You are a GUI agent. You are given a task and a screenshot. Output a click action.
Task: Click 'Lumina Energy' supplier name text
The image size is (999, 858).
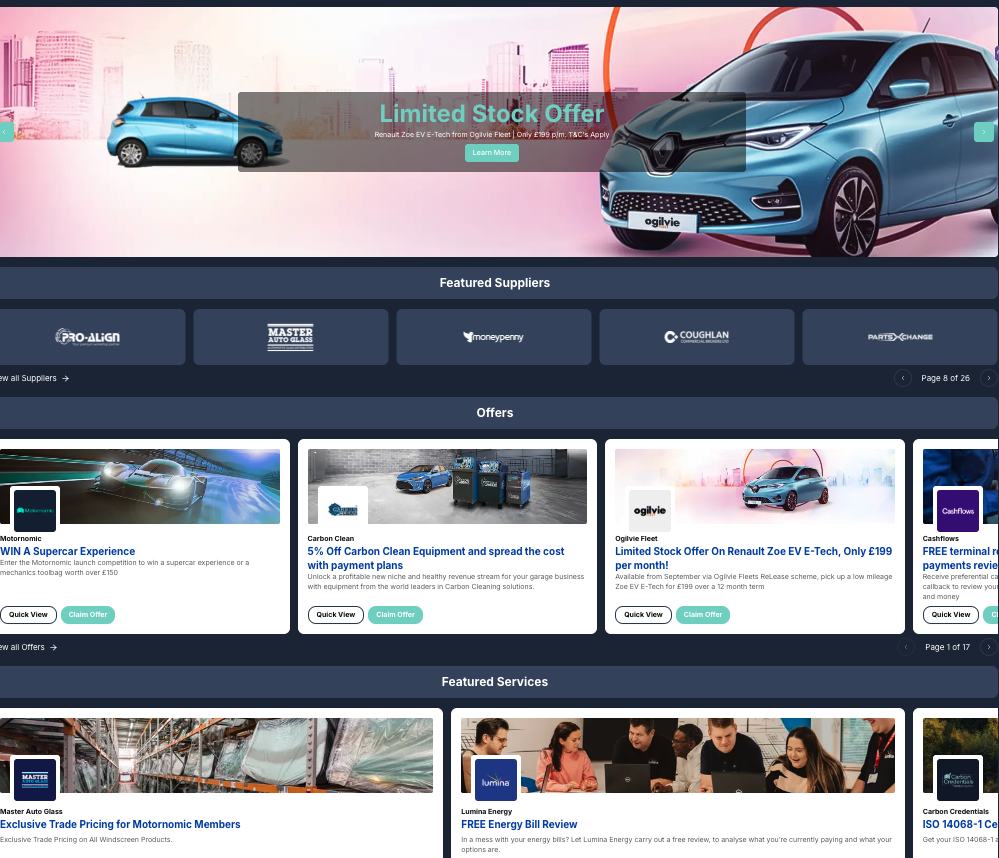tap(487, 812)
